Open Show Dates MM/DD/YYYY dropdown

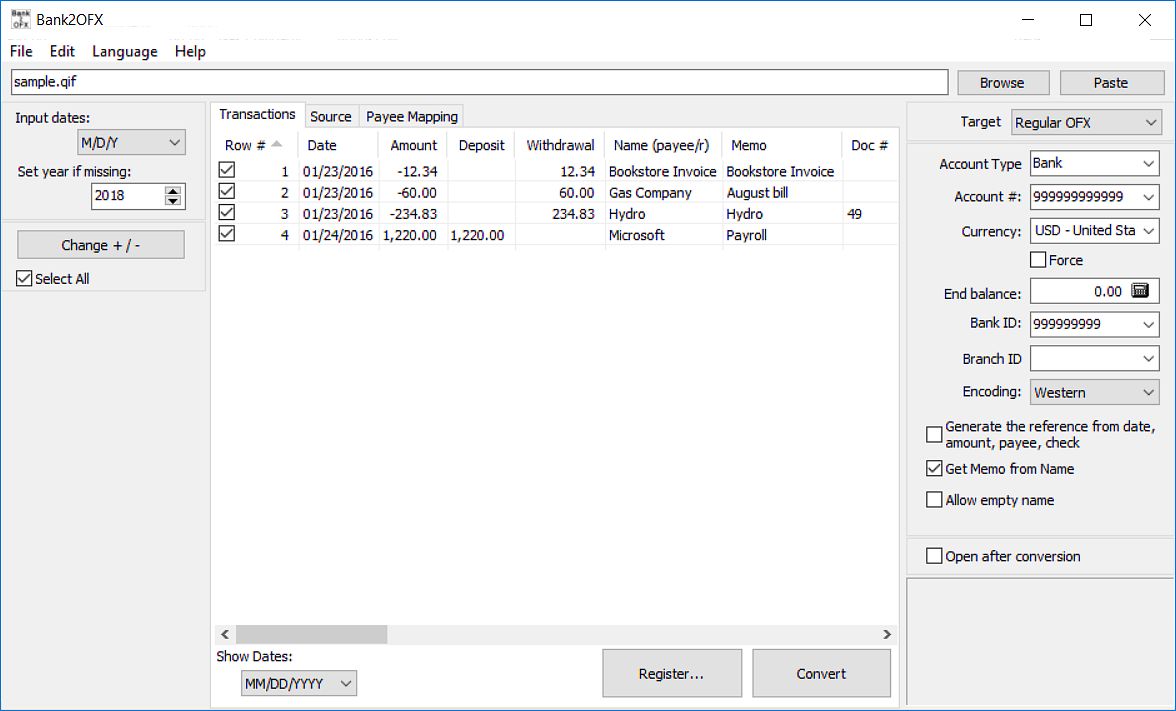[x=298, y=683]
